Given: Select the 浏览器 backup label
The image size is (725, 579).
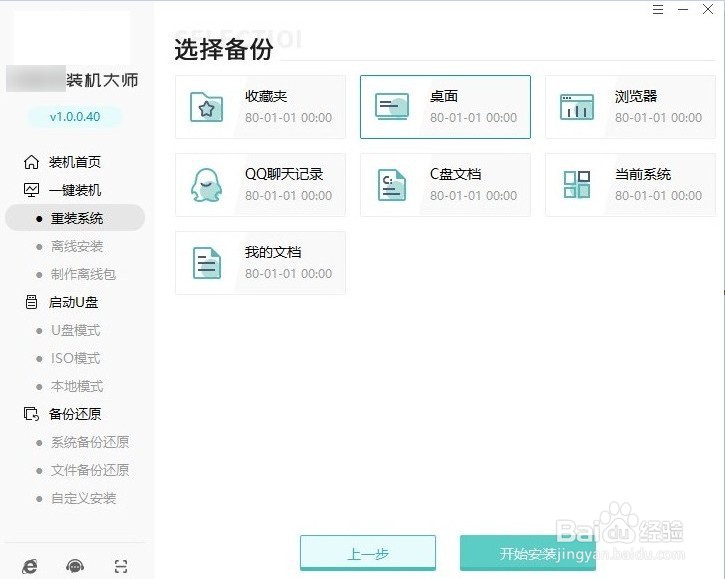Looking at the screenshot, I should 636,96.
